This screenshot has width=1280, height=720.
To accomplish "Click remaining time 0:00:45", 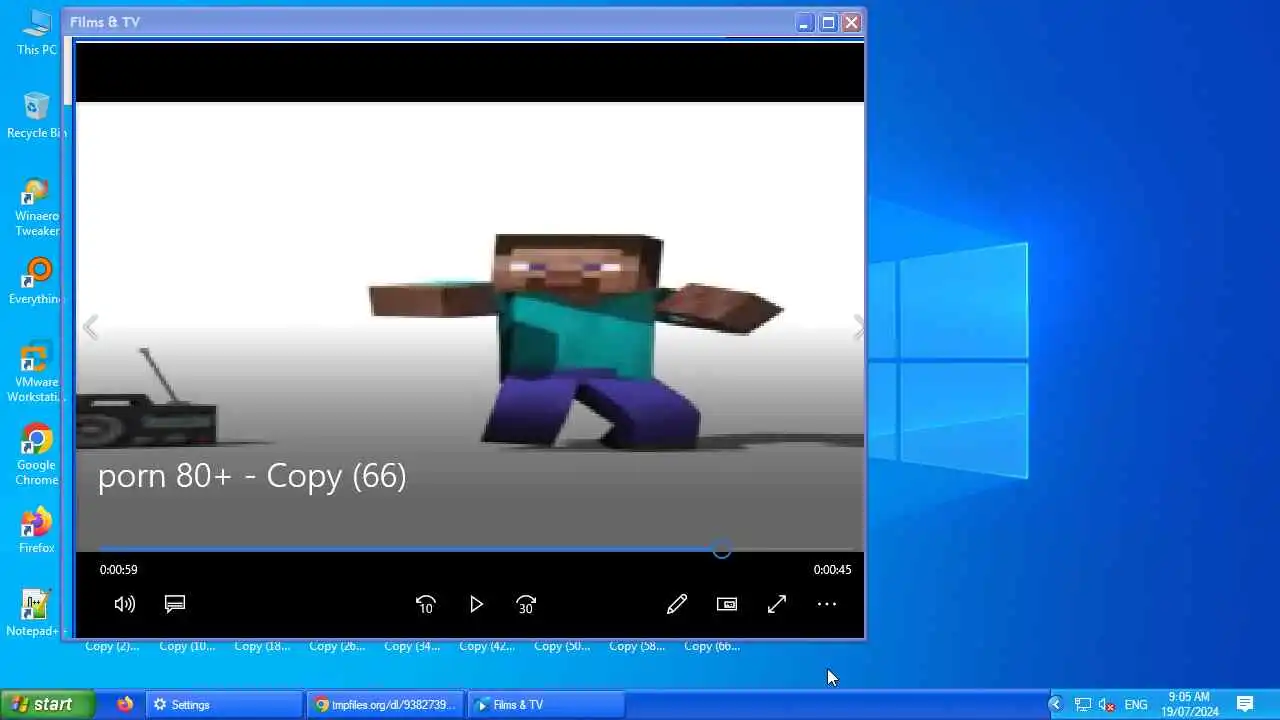I will point(832,570).
